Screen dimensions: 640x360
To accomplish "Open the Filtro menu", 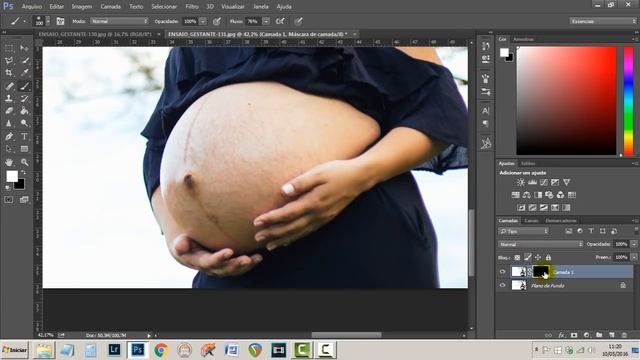I will click(x=192, y=7).
